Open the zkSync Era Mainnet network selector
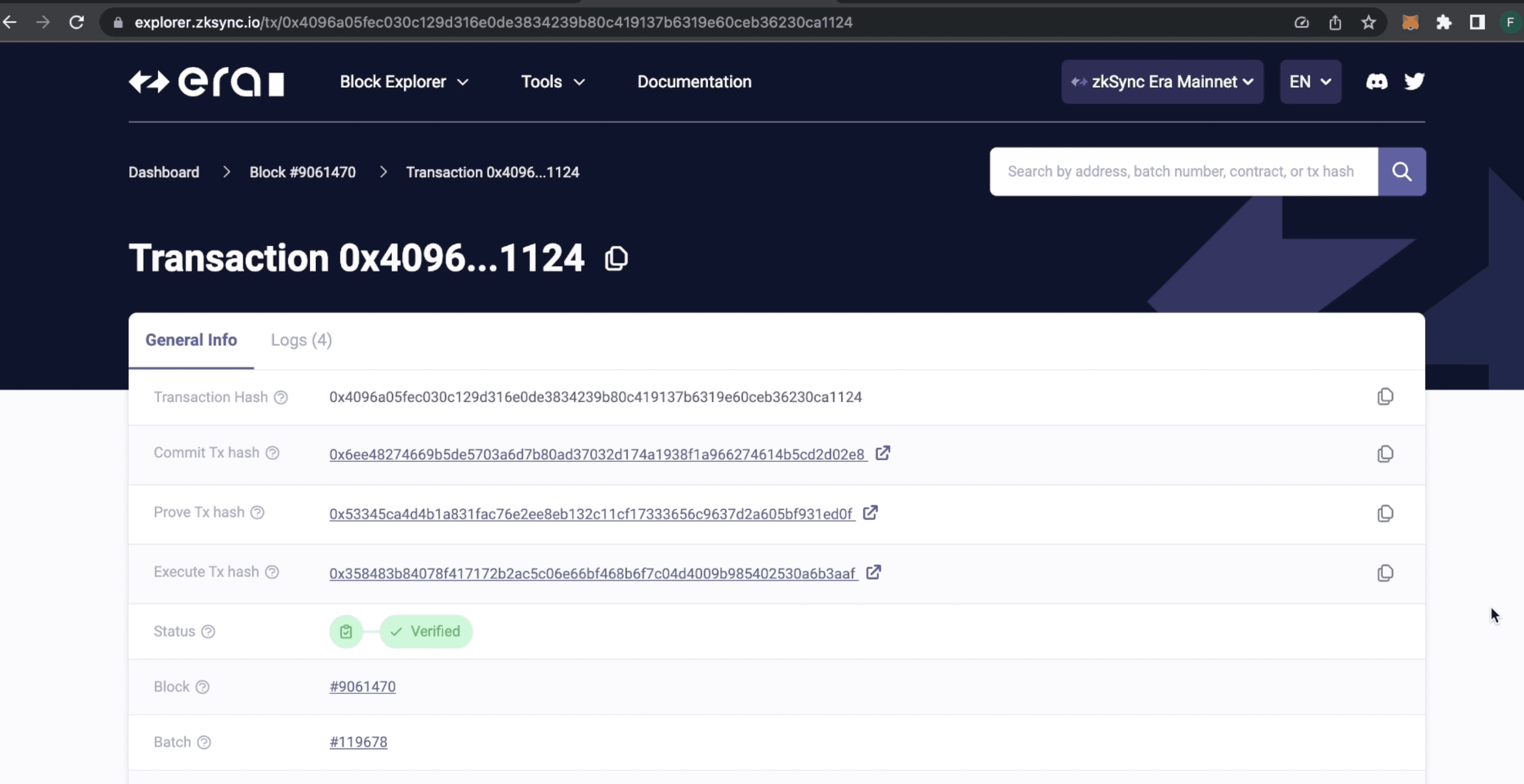Viewport: 1524px width, 784px height. 1162,81
